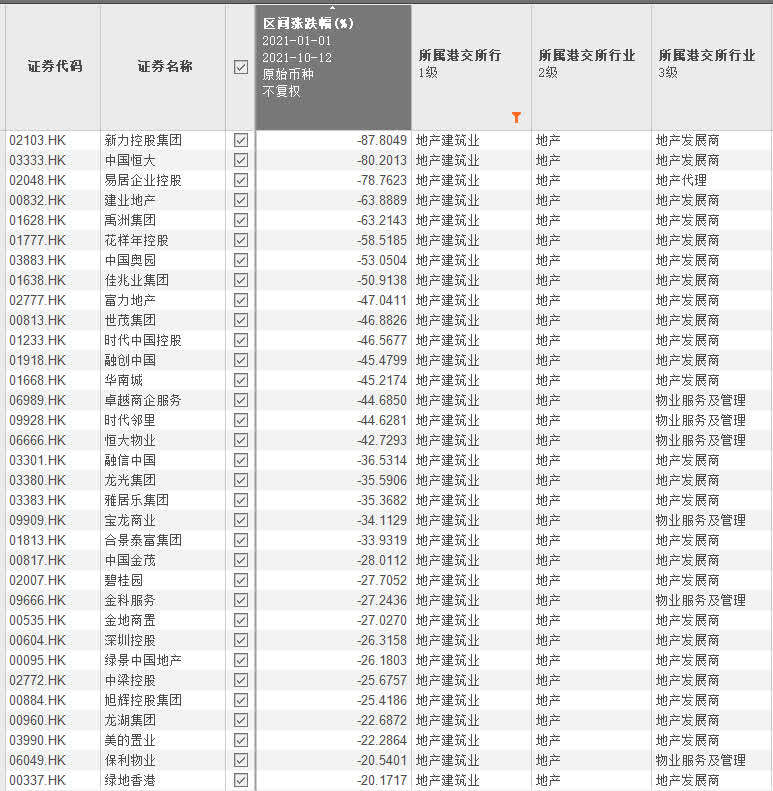Image resolution: width=773 pixels, height=791 pixels.
Task: Sort by 区间涨跌幅 column header
Action: (333, 67)
